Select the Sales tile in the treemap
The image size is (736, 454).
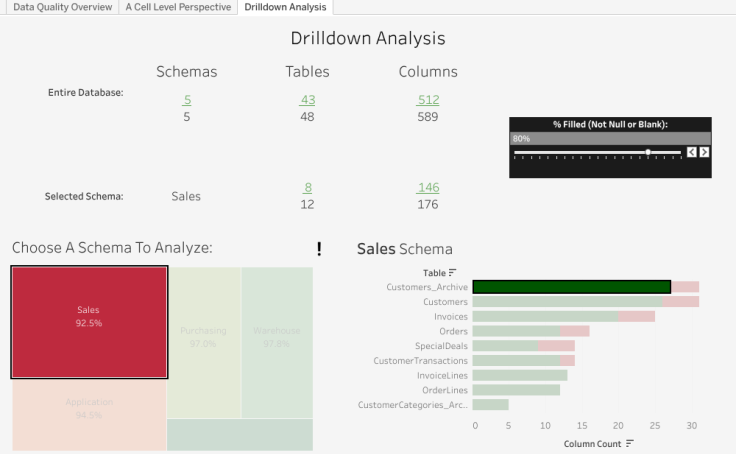pyautogui.click(x=89, y=322)
